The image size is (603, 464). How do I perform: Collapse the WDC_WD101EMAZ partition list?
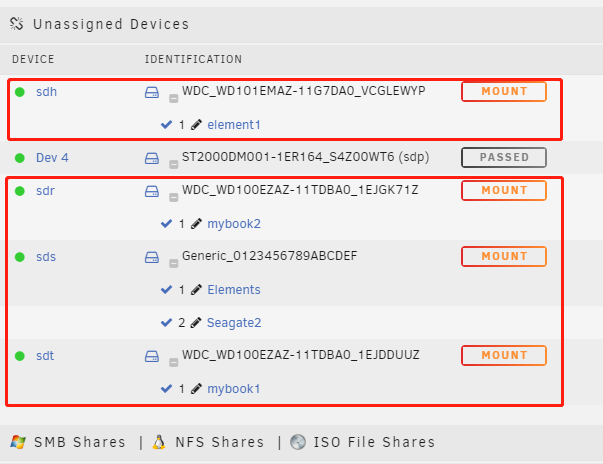[173, 99]
